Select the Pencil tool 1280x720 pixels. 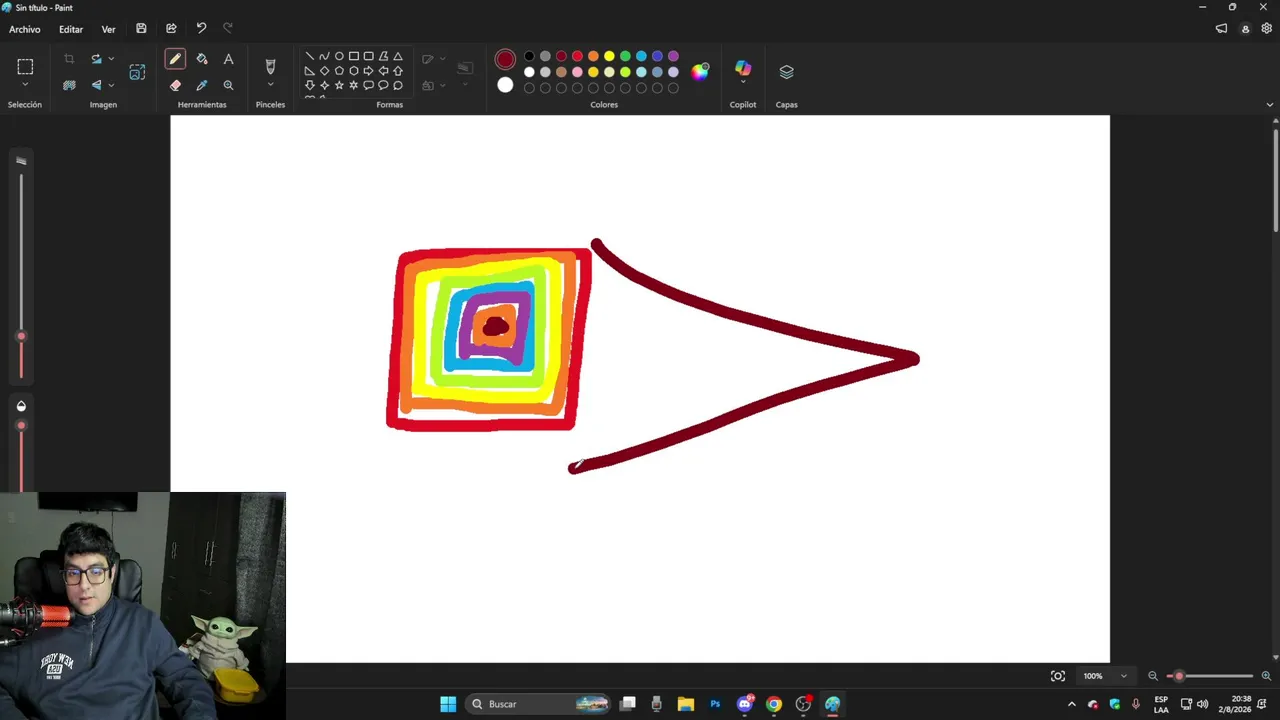[175, 59]
